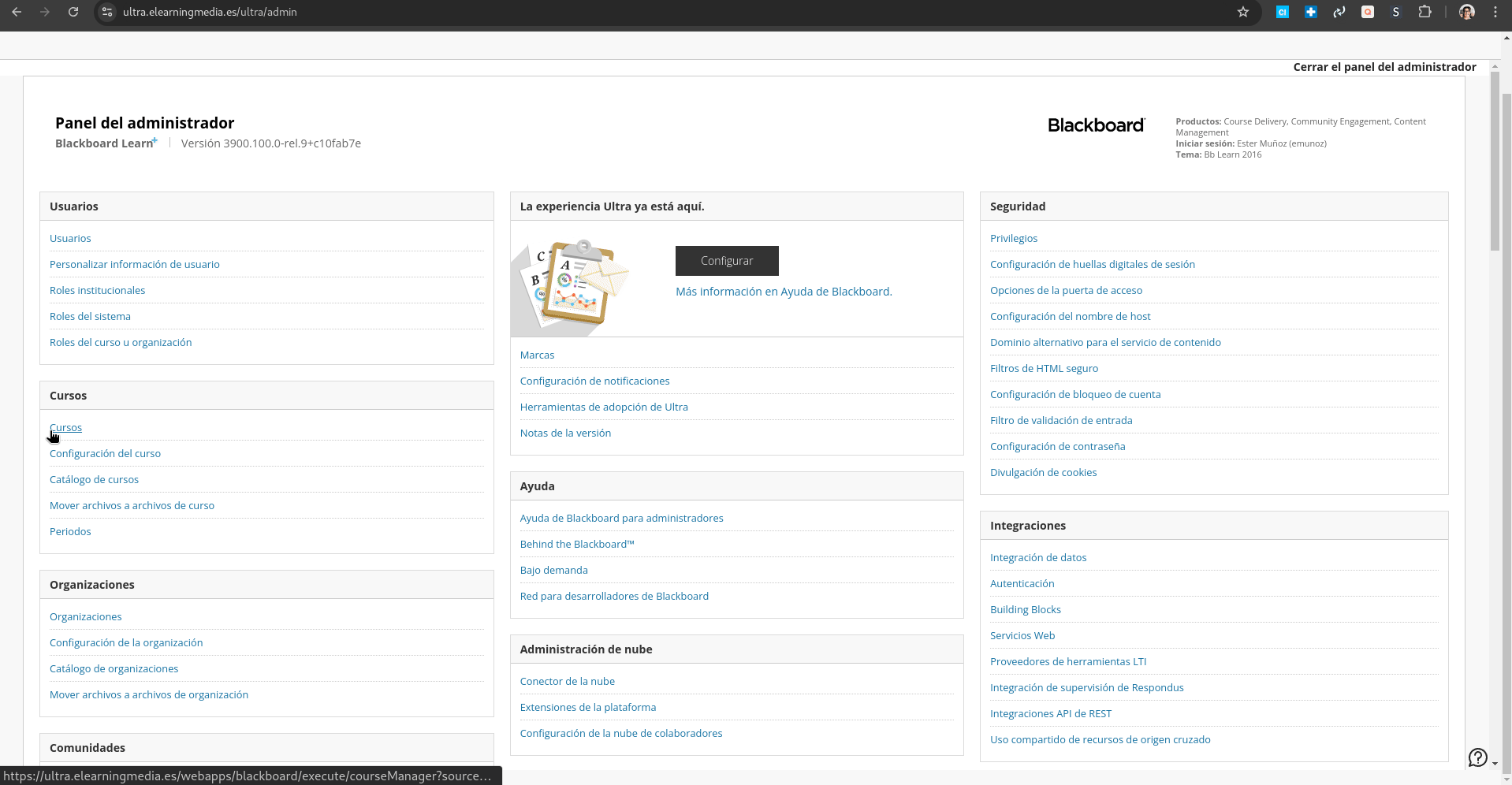
Task: Open Privilegios under Seguridad
Action: 1013,238
